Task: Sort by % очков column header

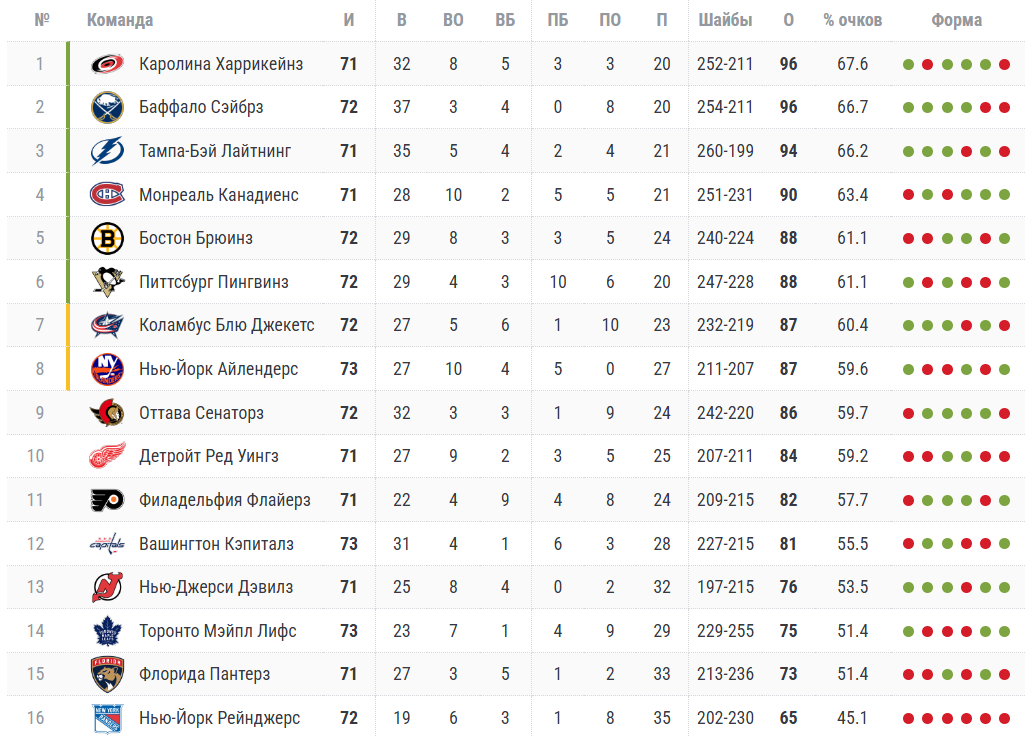Action: pyautogui.click(x=853, y=20)
